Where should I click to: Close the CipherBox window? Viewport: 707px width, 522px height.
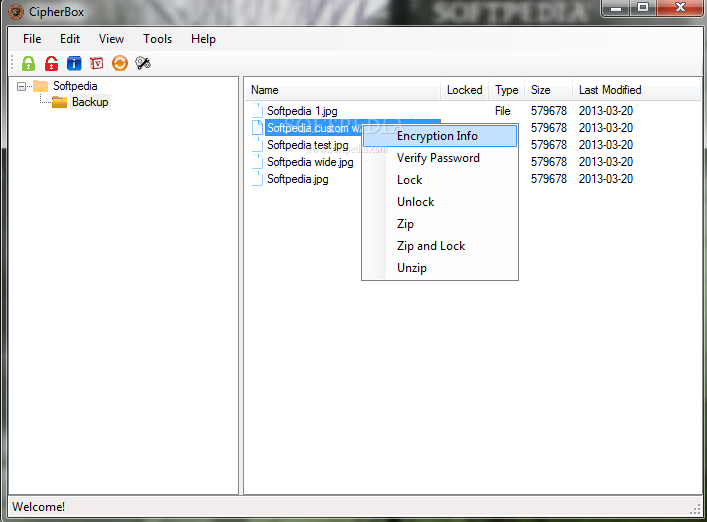[x=680, y=8]
